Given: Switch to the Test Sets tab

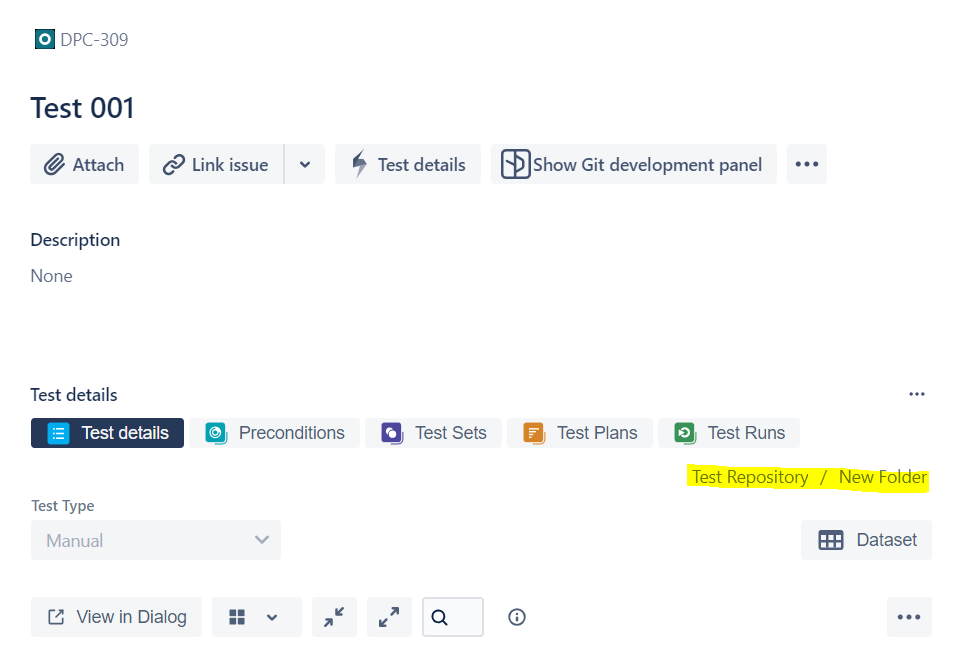Looking at the screenshot, I should 433,433.
